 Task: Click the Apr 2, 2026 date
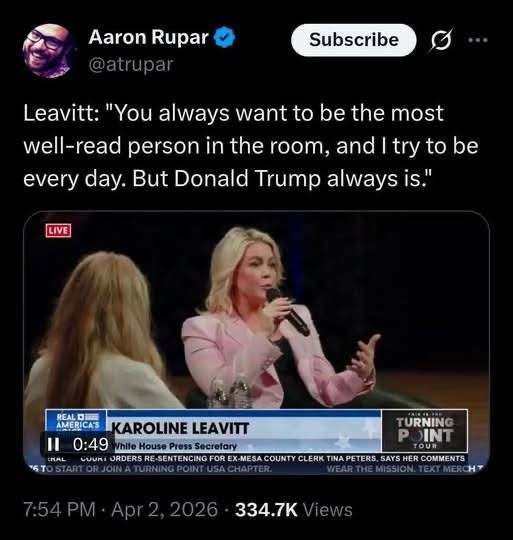click(164, 509)
